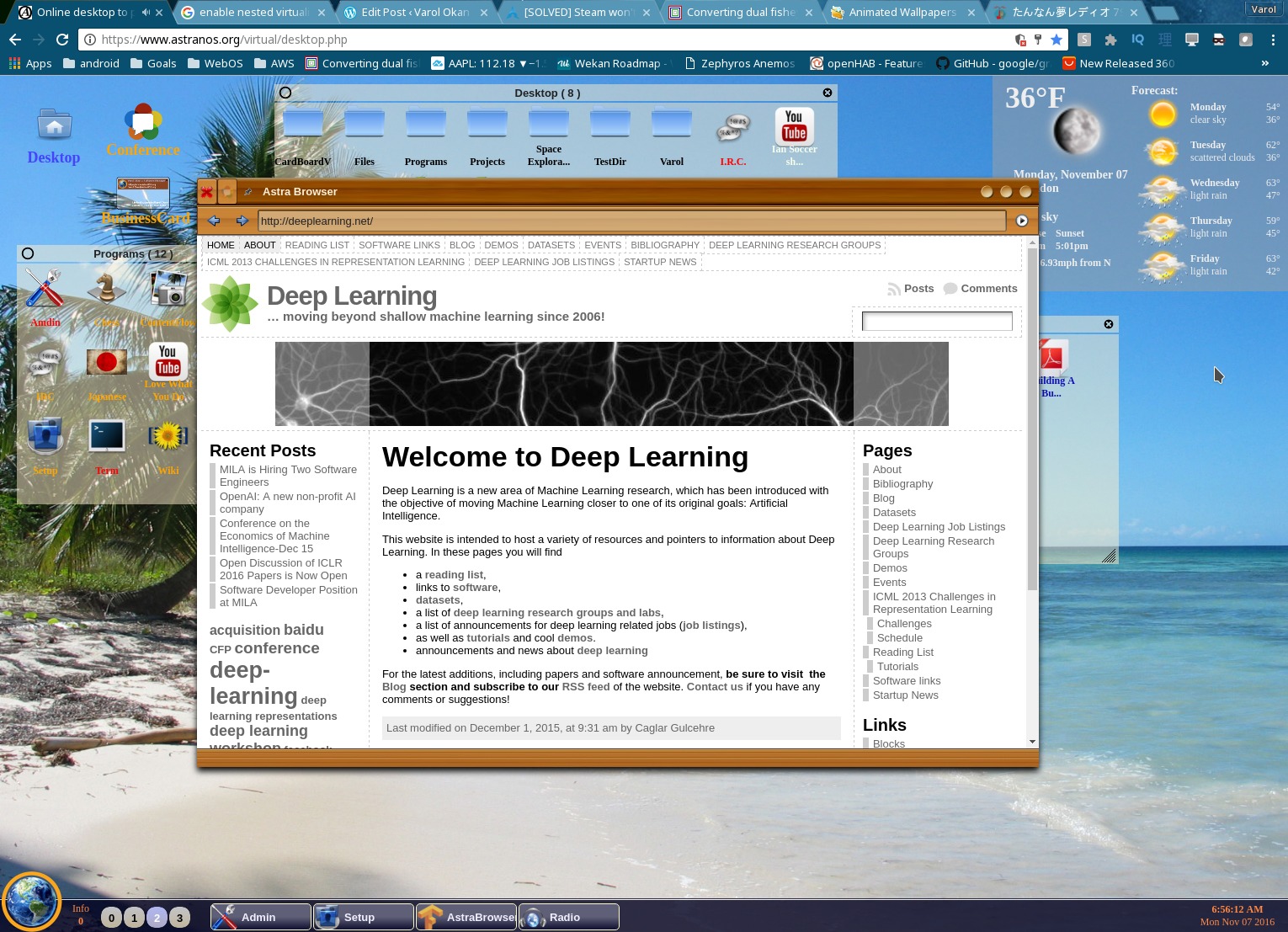Open the Love What You Do YouTube icon

(x=168, y=361)
